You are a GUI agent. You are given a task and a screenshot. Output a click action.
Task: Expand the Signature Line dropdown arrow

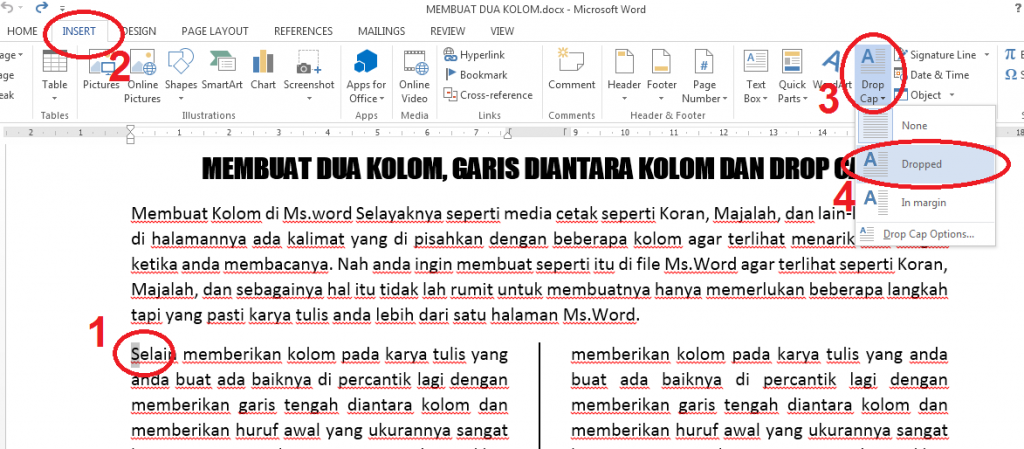pos(986,55)
